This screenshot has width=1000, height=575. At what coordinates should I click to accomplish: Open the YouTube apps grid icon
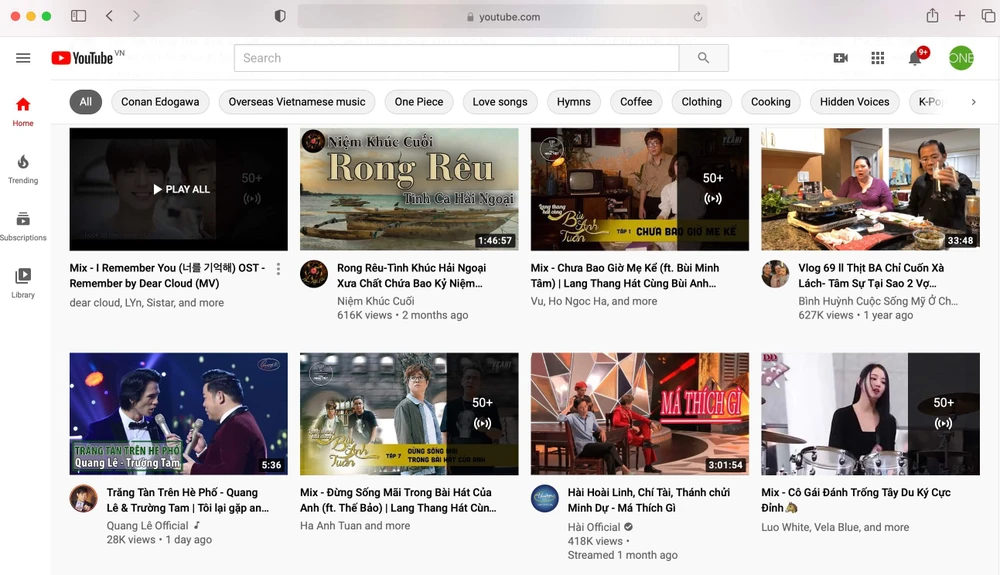(878, 58)
